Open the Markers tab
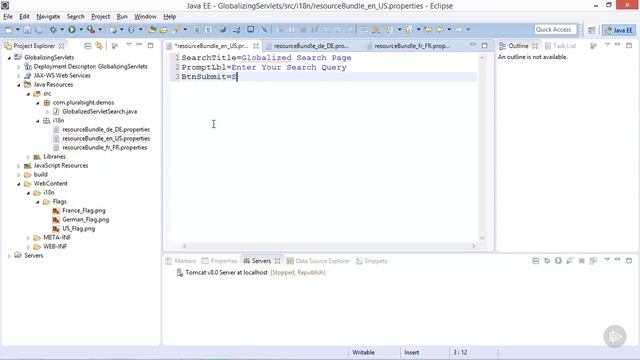This screenshot has width=640, height=360. click(181, 261)
